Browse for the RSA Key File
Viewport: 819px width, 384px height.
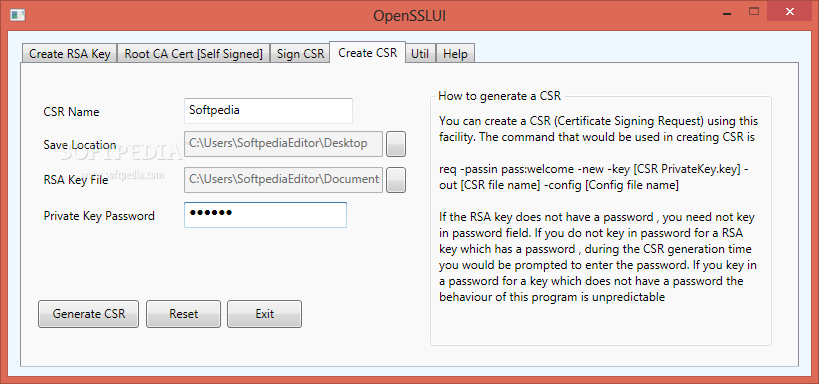pyautogui.click(x=396, y=180)
